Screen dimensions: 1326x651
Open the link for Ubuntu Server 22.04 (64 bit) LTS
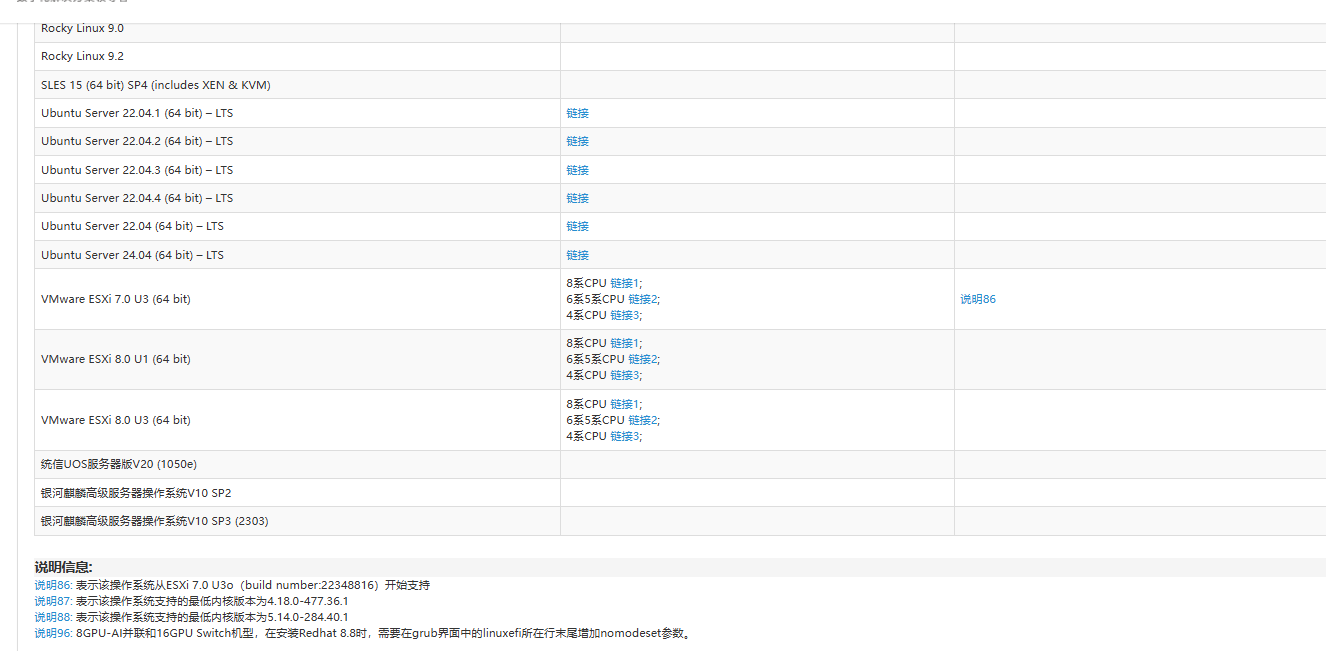[577, 226]
